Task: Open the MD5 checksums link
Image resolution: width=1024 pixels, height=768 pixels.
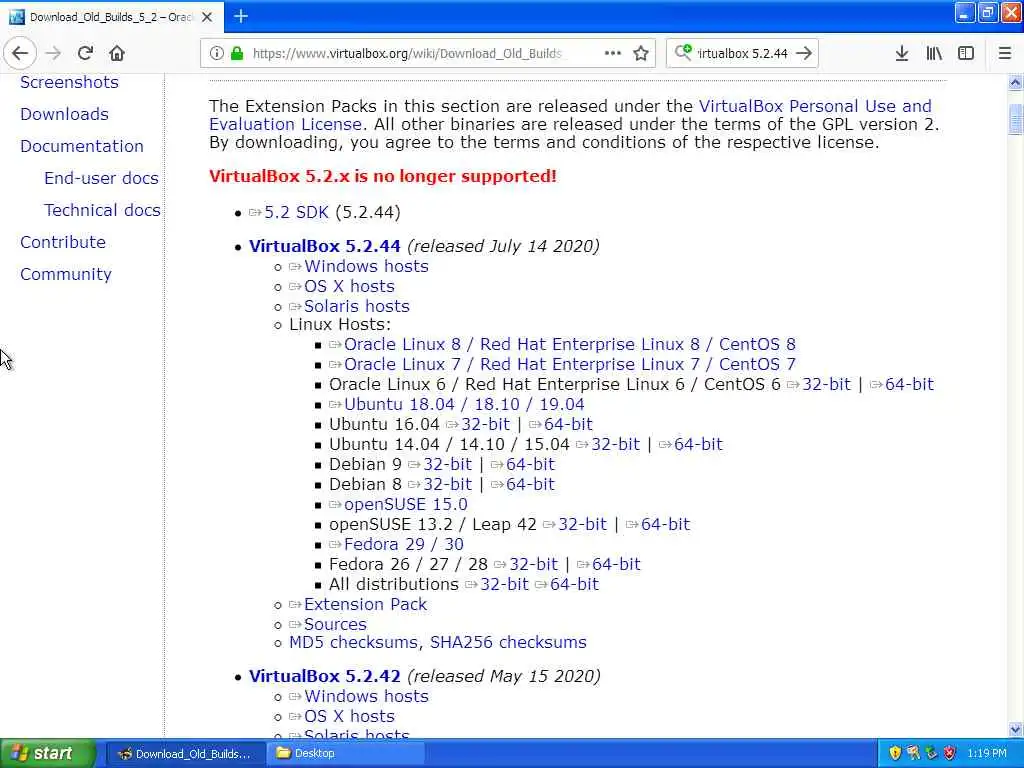Action: [x=353, y=643]
